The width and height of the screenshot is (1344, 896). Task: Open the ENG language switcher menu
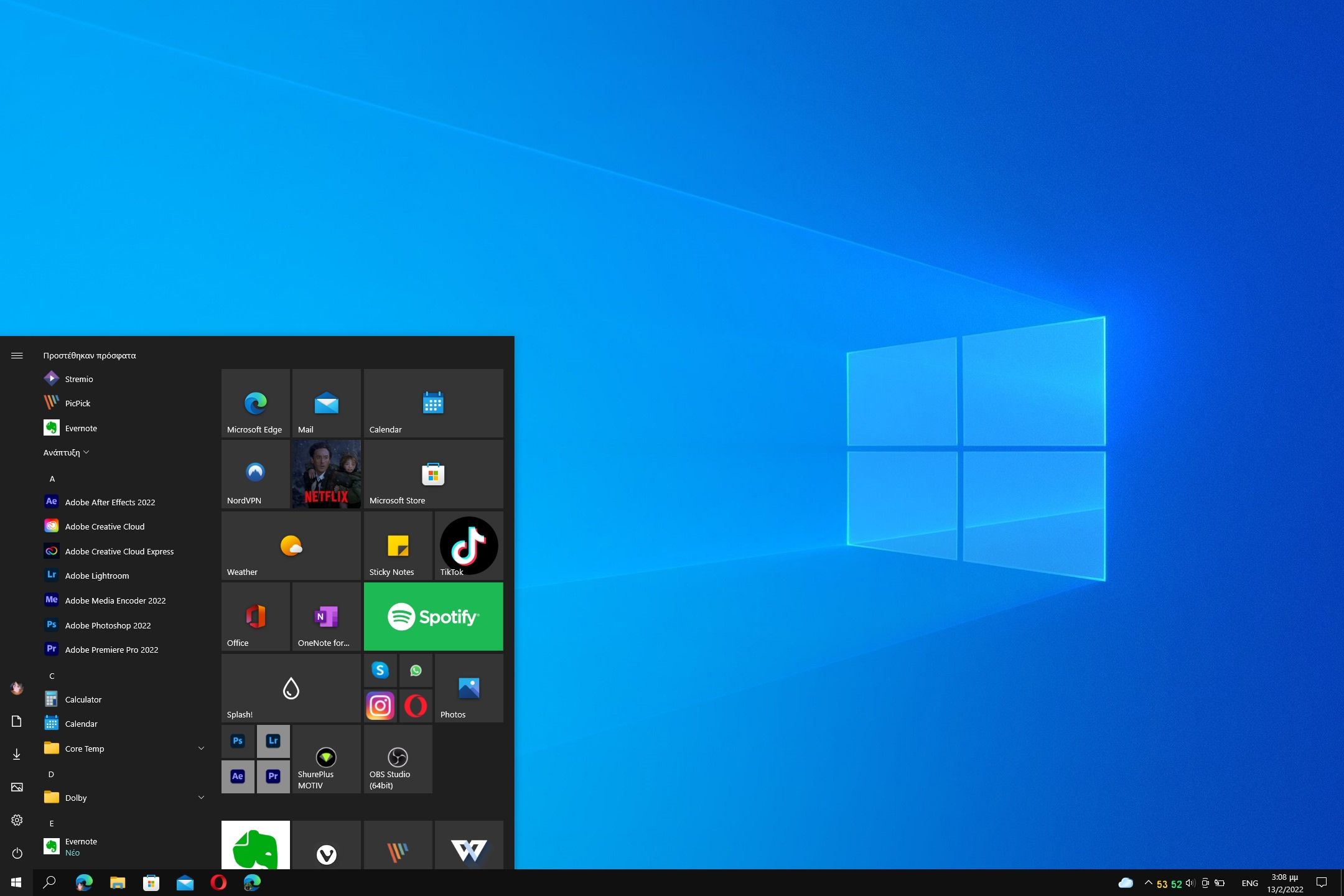coord(1249,882)
